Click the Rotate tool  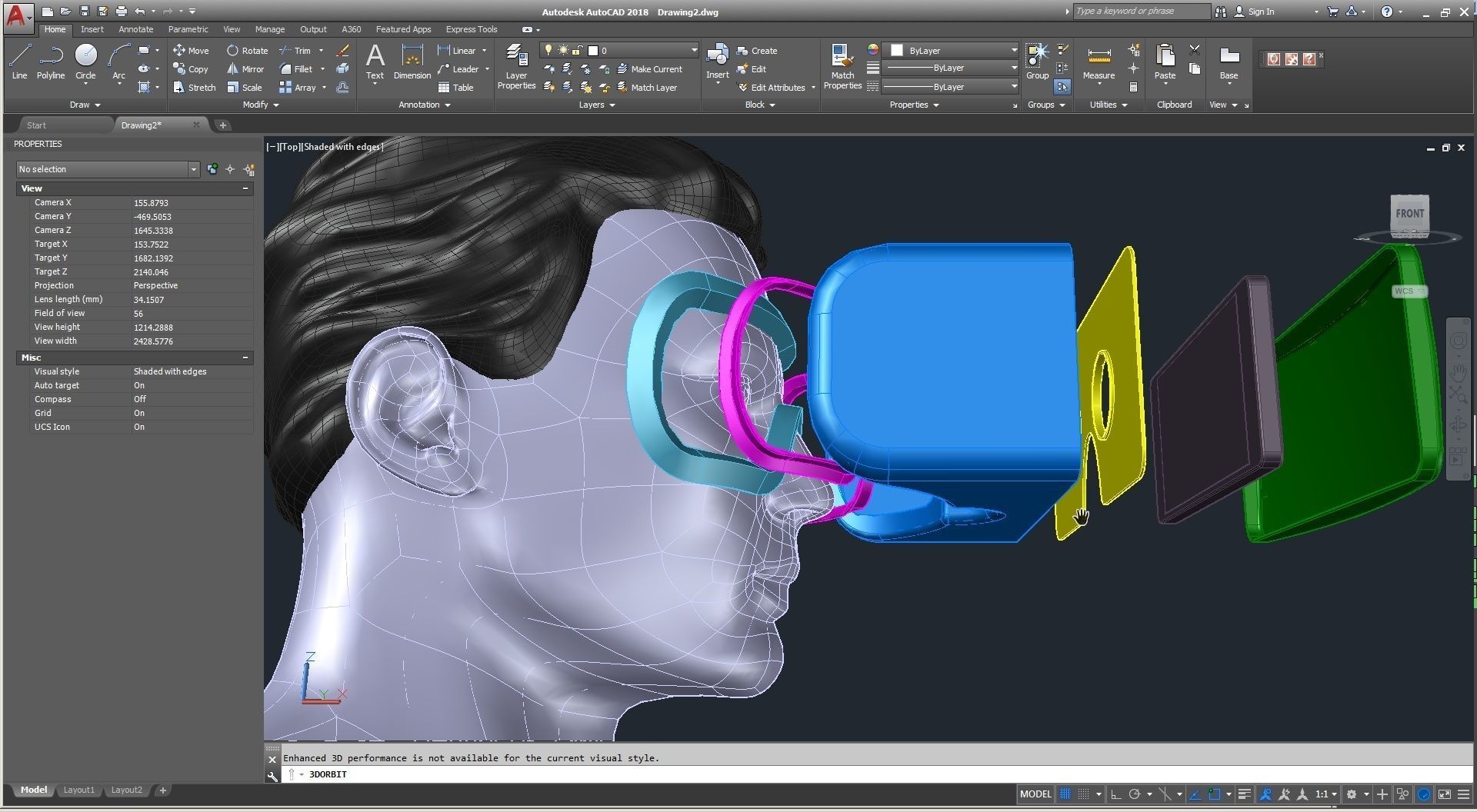[x=247, y=50]
